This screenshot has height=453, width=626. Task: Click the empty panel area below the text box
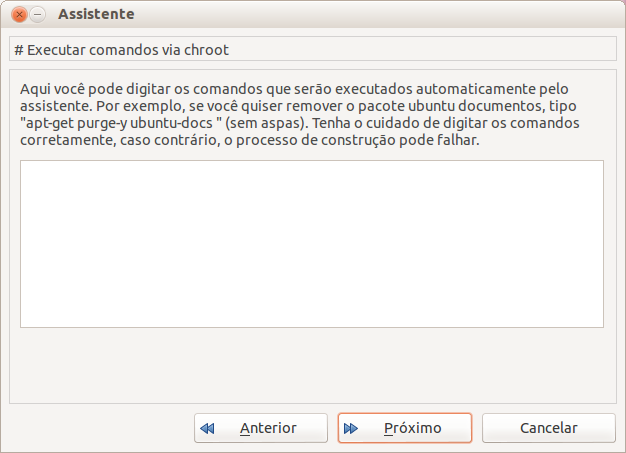point(312,365)
